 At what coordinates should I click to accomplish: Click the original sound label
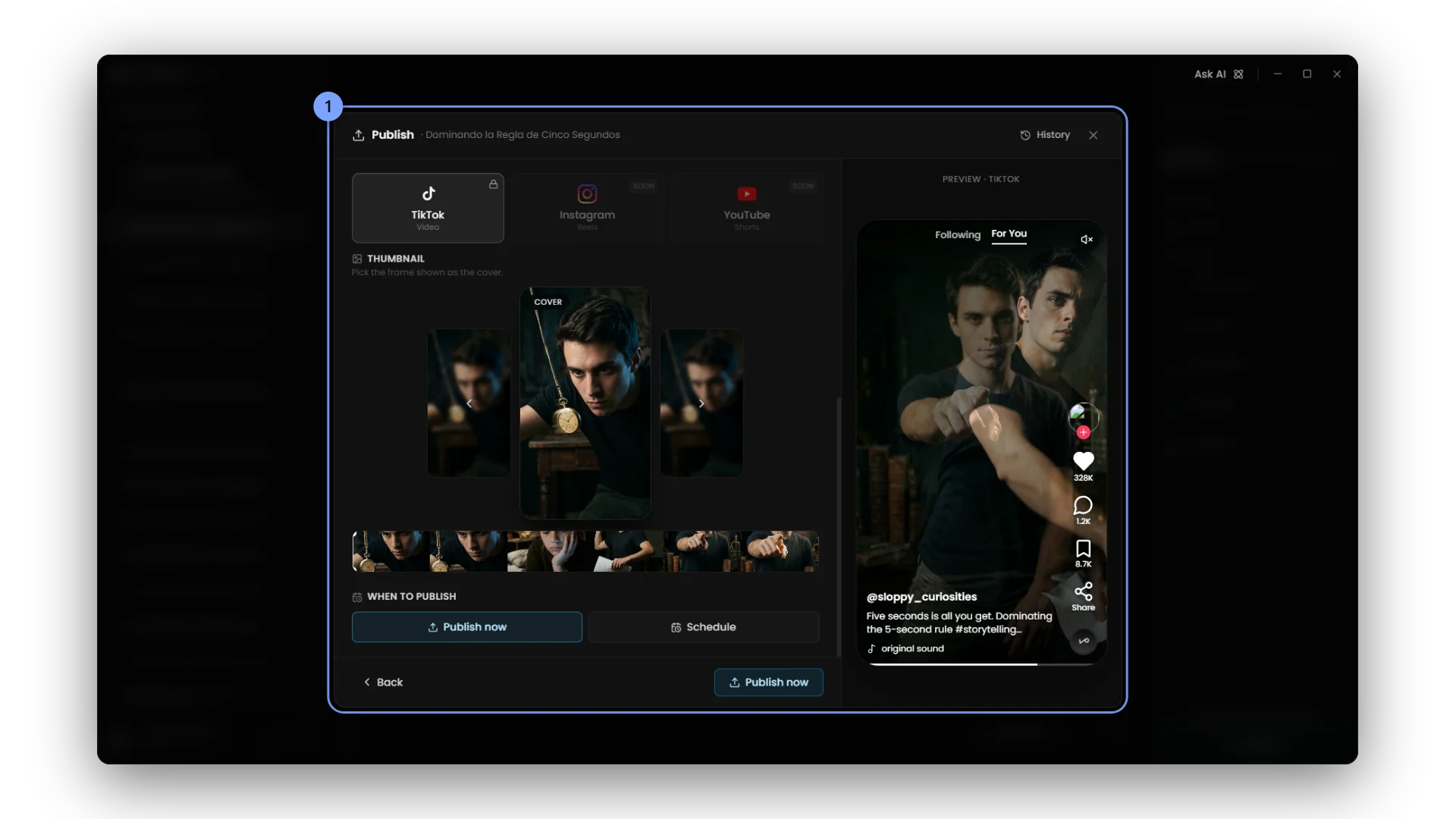point(912,649)
